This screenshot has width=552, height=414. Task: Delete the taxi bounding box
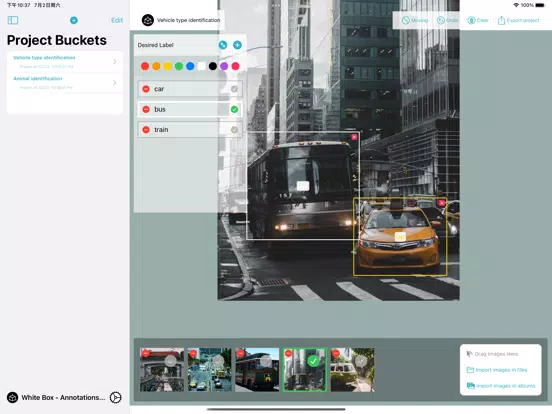442,203
